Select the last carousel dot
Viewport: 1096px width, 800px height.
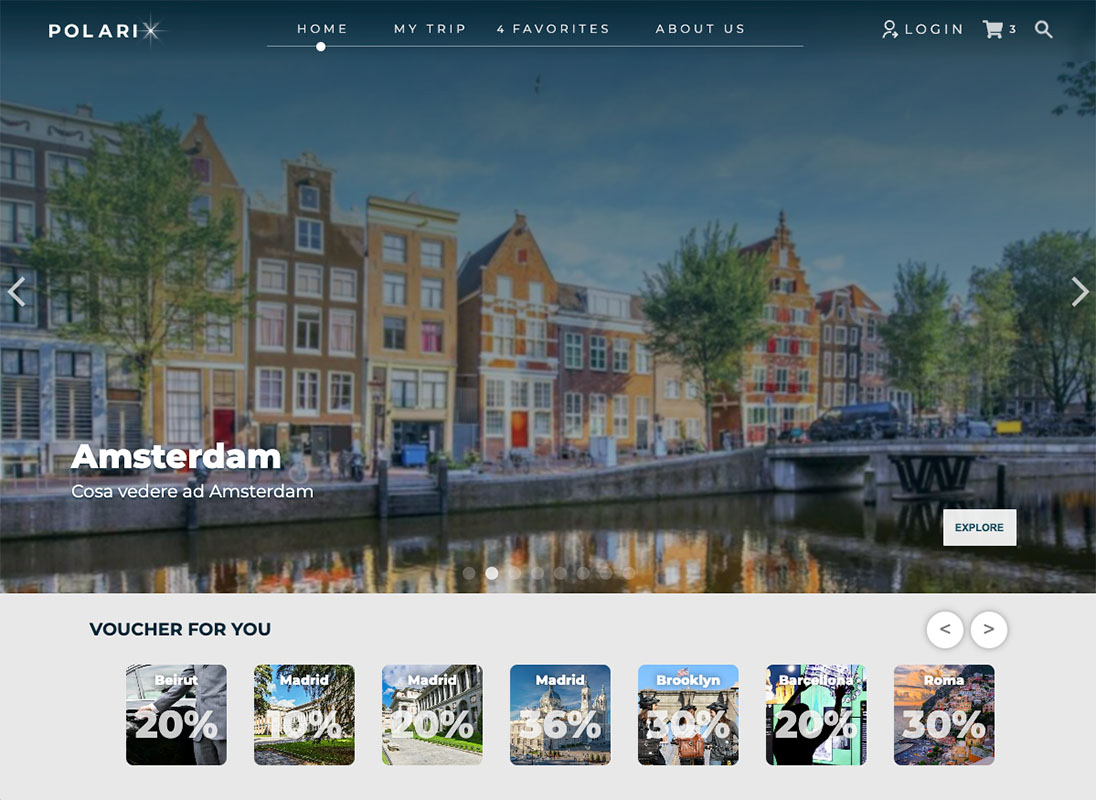click(628, 573)
